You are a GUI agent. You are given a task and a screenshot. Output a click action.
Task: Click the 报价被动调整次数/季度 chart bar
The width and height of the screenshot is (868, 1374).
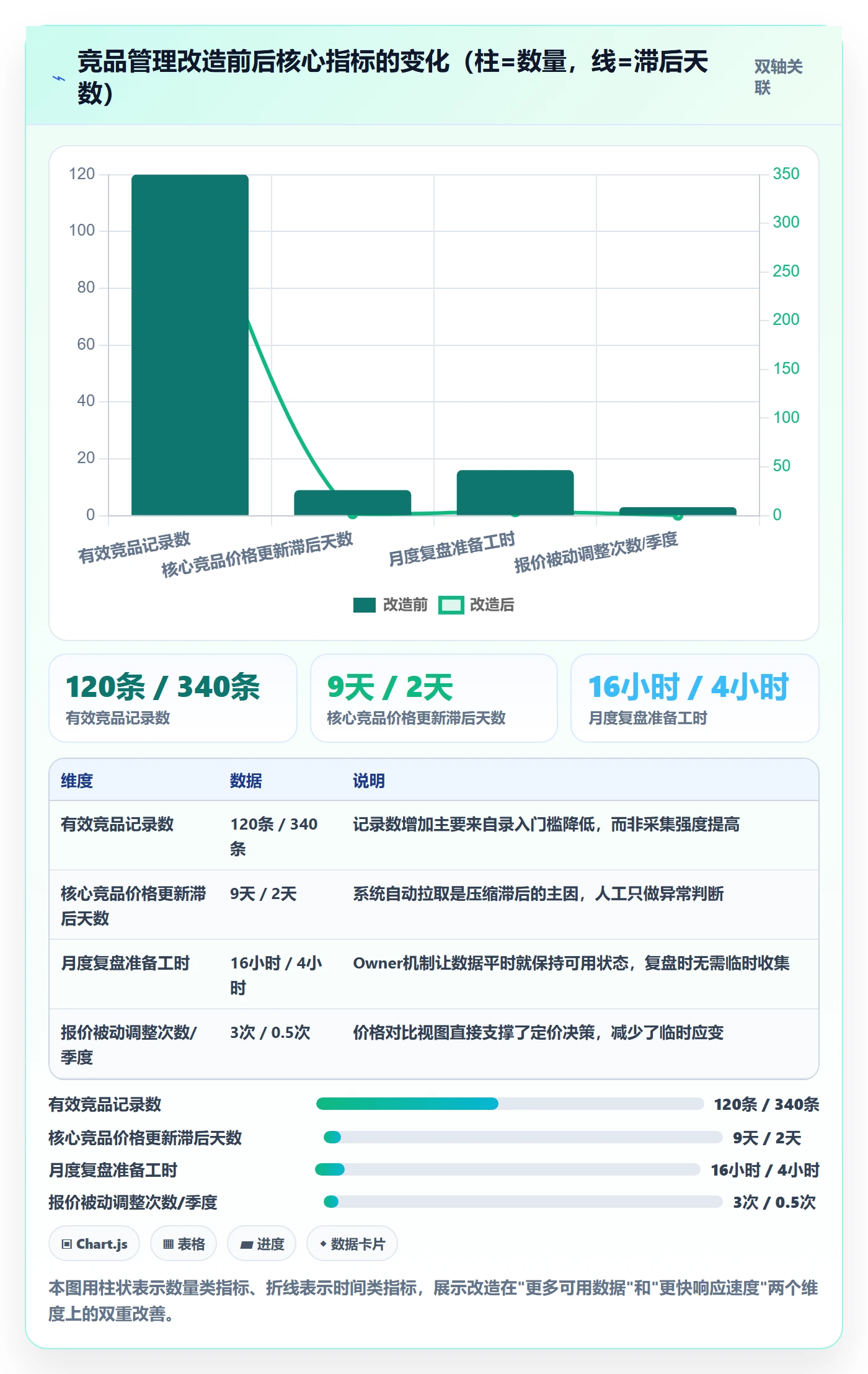coord(678,512)
